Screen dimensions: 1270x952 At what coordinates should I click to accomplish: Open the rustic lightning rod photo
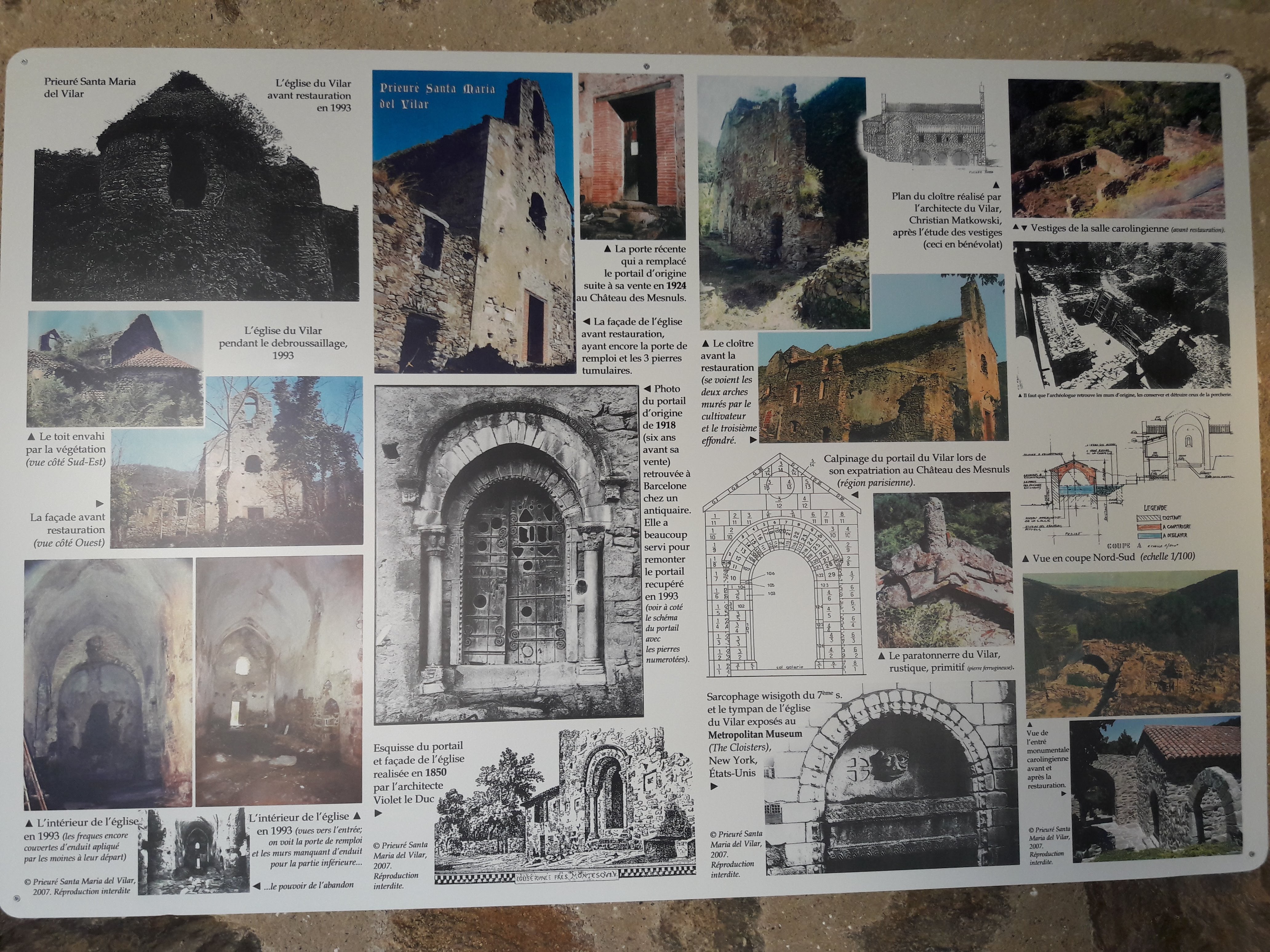pos(943,570)
